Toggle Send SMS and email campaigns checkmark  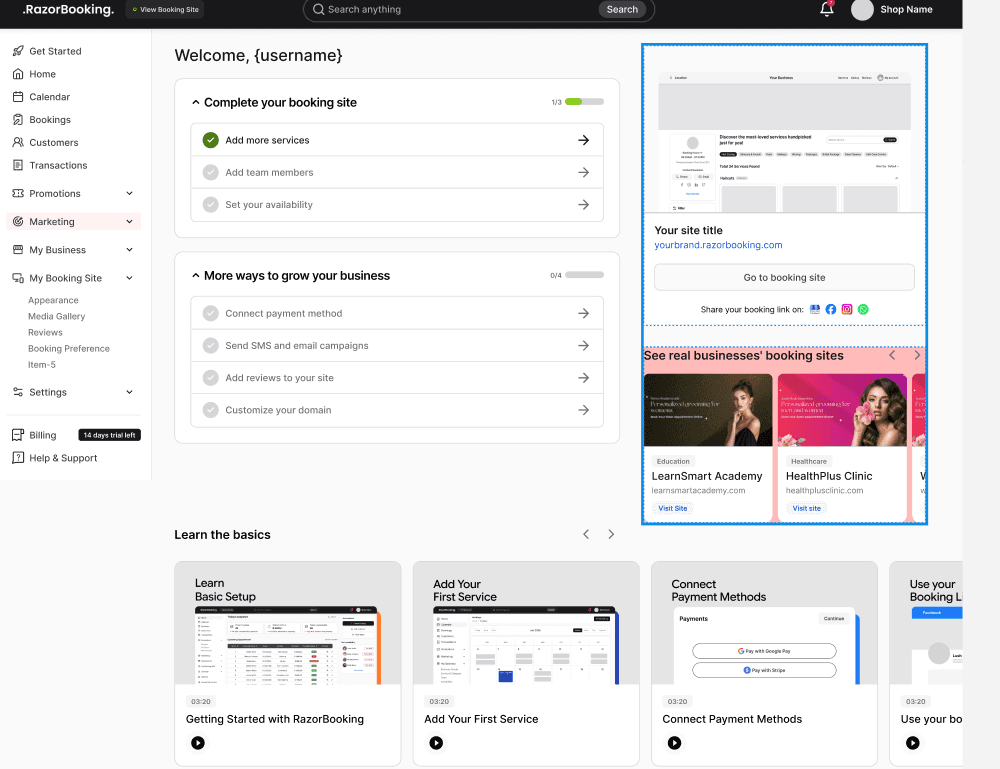[210, 346]
